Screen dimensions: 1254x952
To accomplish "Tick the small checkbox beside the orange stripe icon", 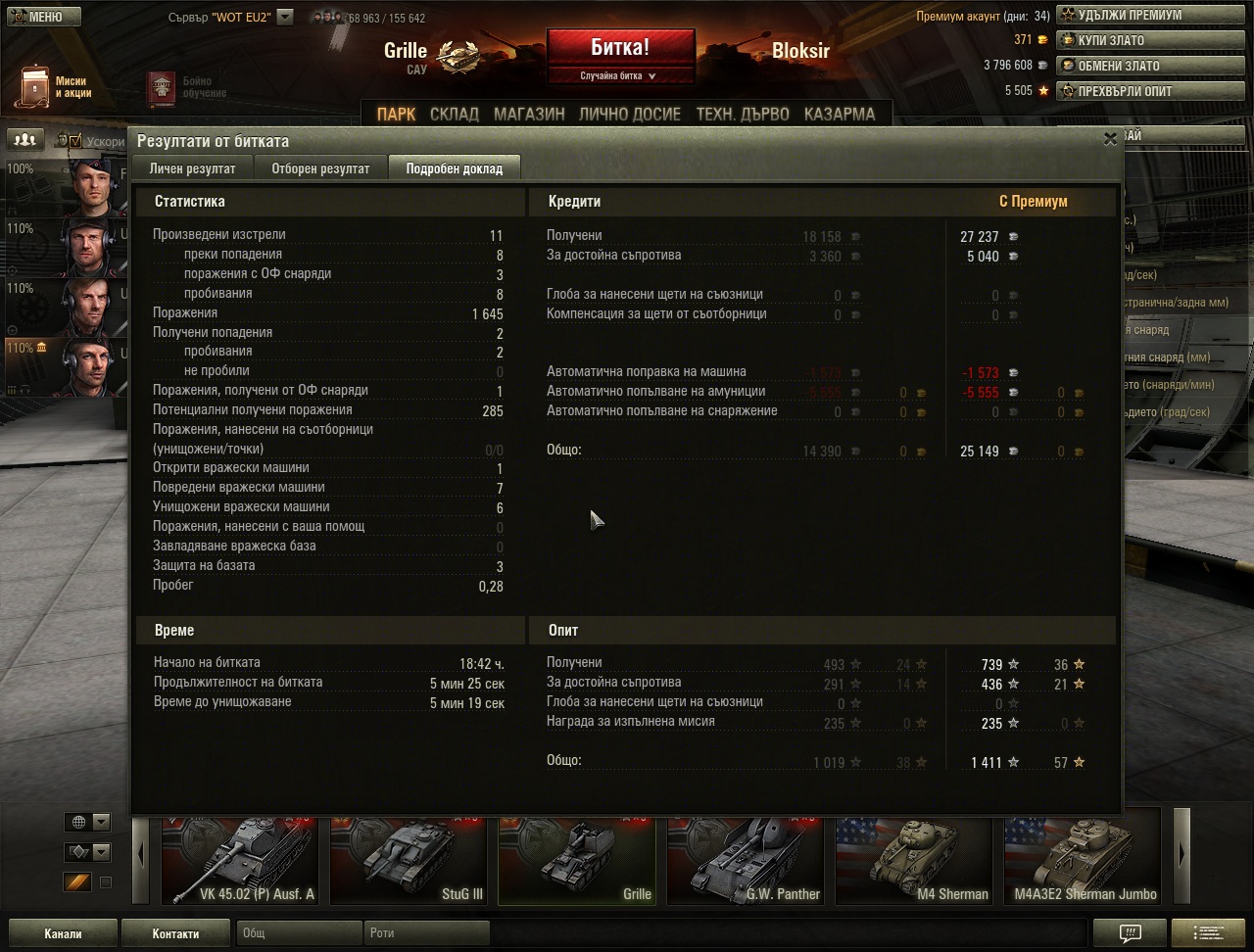I will (106, 882).
